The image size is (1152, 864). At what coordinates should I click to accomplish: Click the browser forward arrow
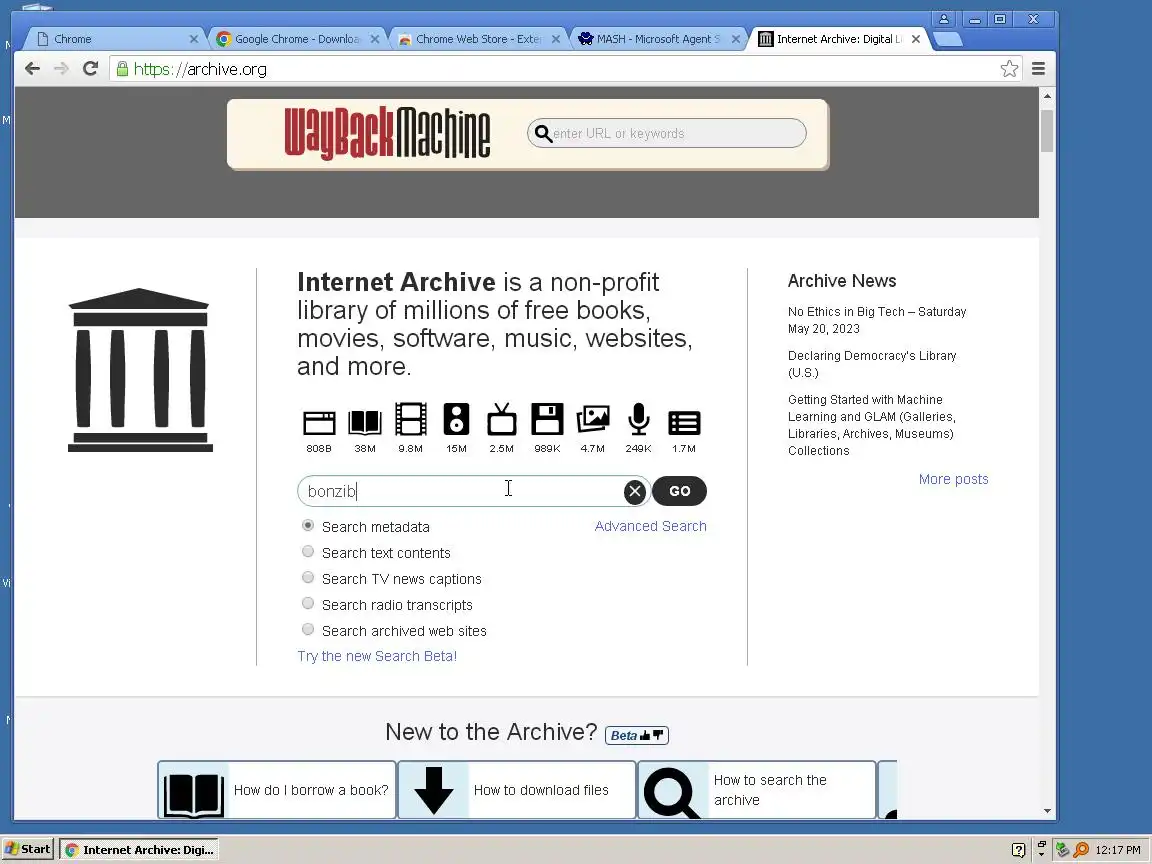(61, 68)
